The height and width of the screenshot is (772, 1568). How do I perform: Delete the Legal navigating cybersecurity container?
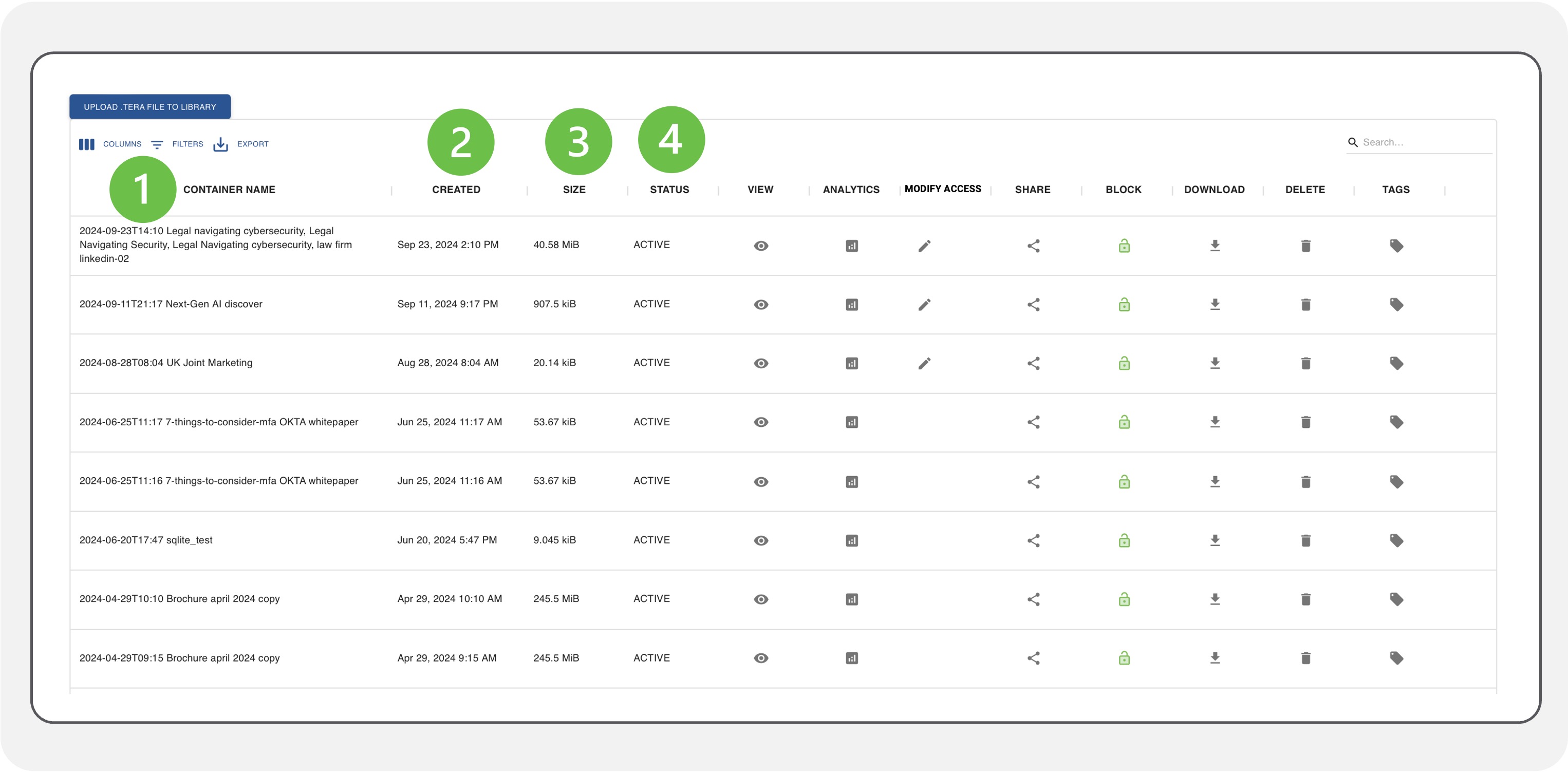point(1305,246)
